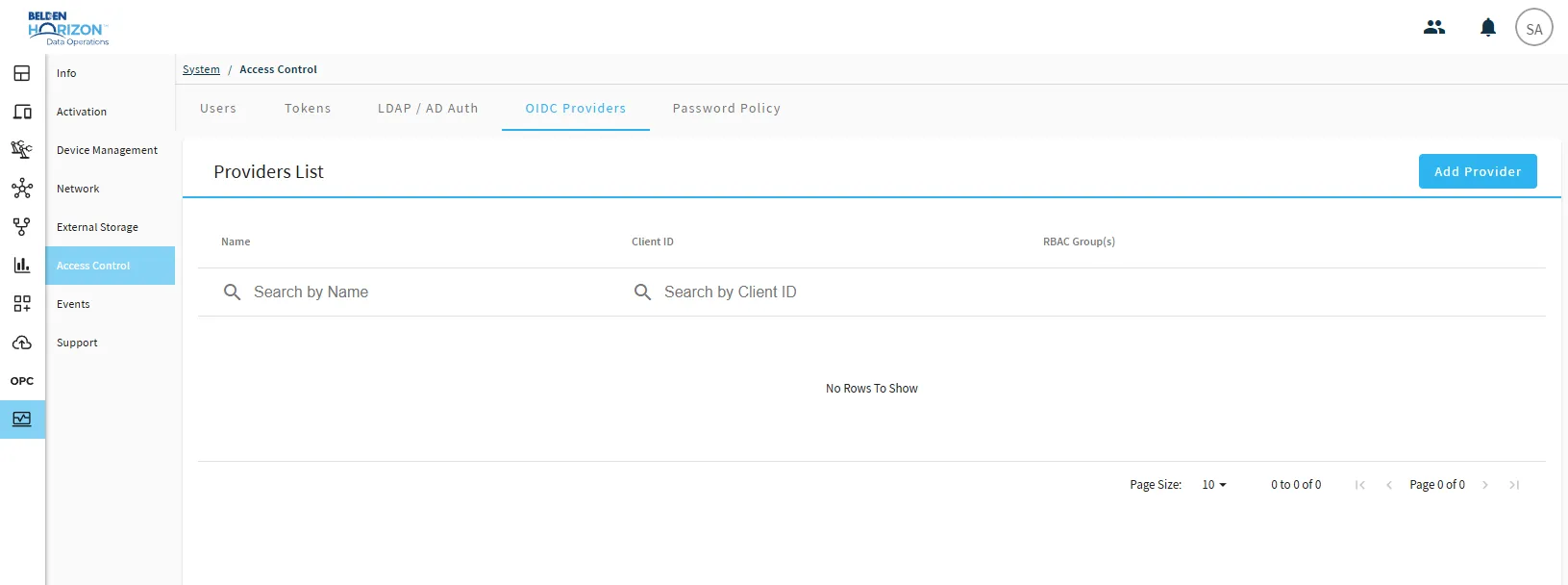Open the dashboard layout icon in sidebar
The image size is (1568, 585).
pyautogui.click(x=22, y=73)
